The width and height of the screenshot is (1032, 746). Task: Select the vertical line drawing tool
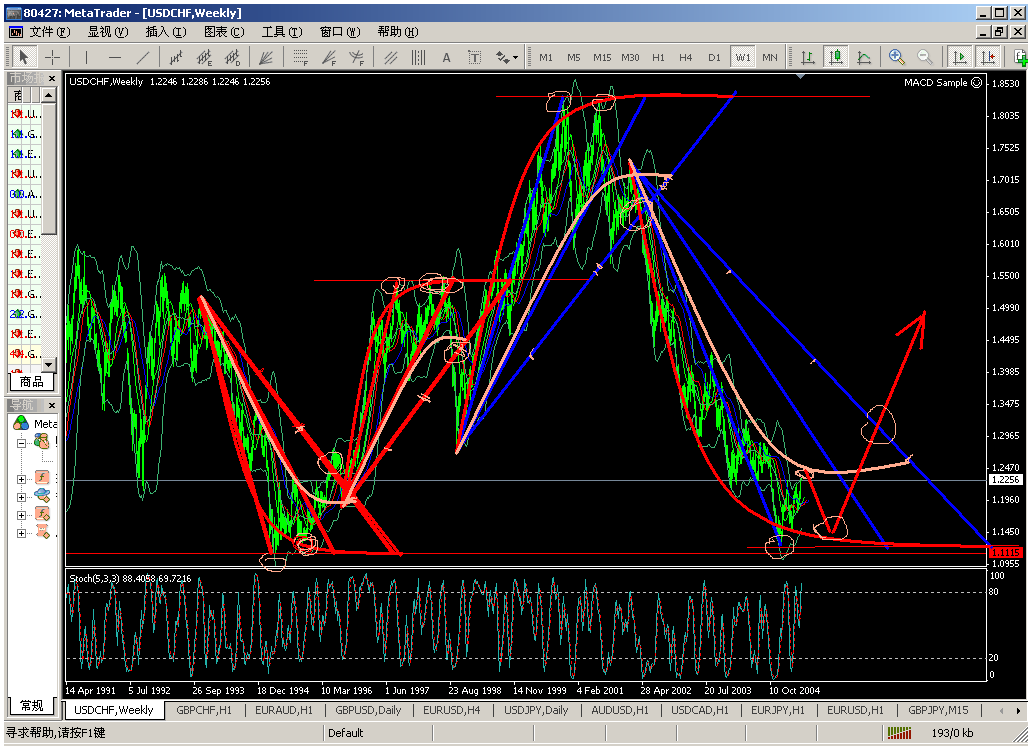pos(85,56)
